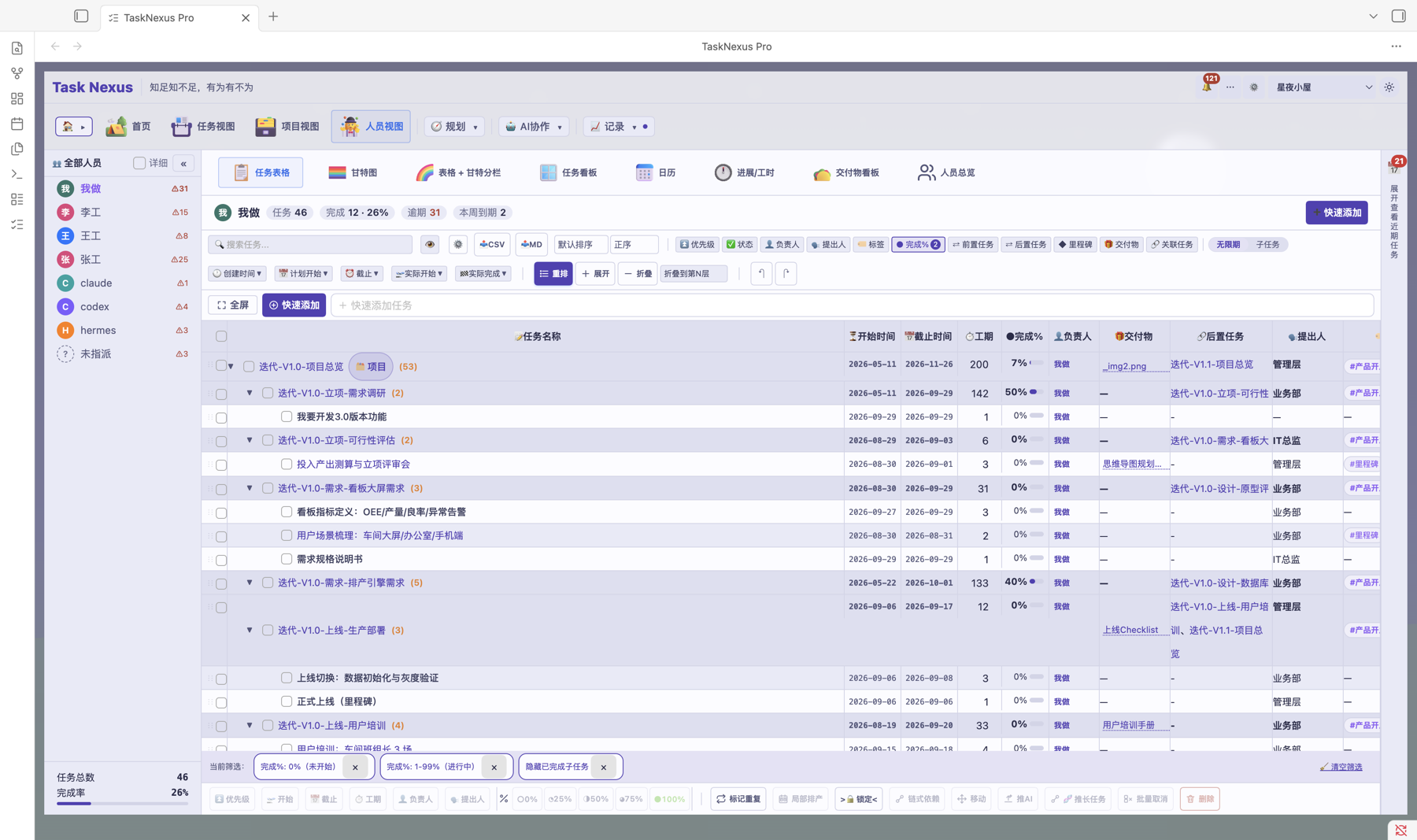1417x840 pixels.
Task: Open the terminal icon in the left sidebar
Action: 17,174
